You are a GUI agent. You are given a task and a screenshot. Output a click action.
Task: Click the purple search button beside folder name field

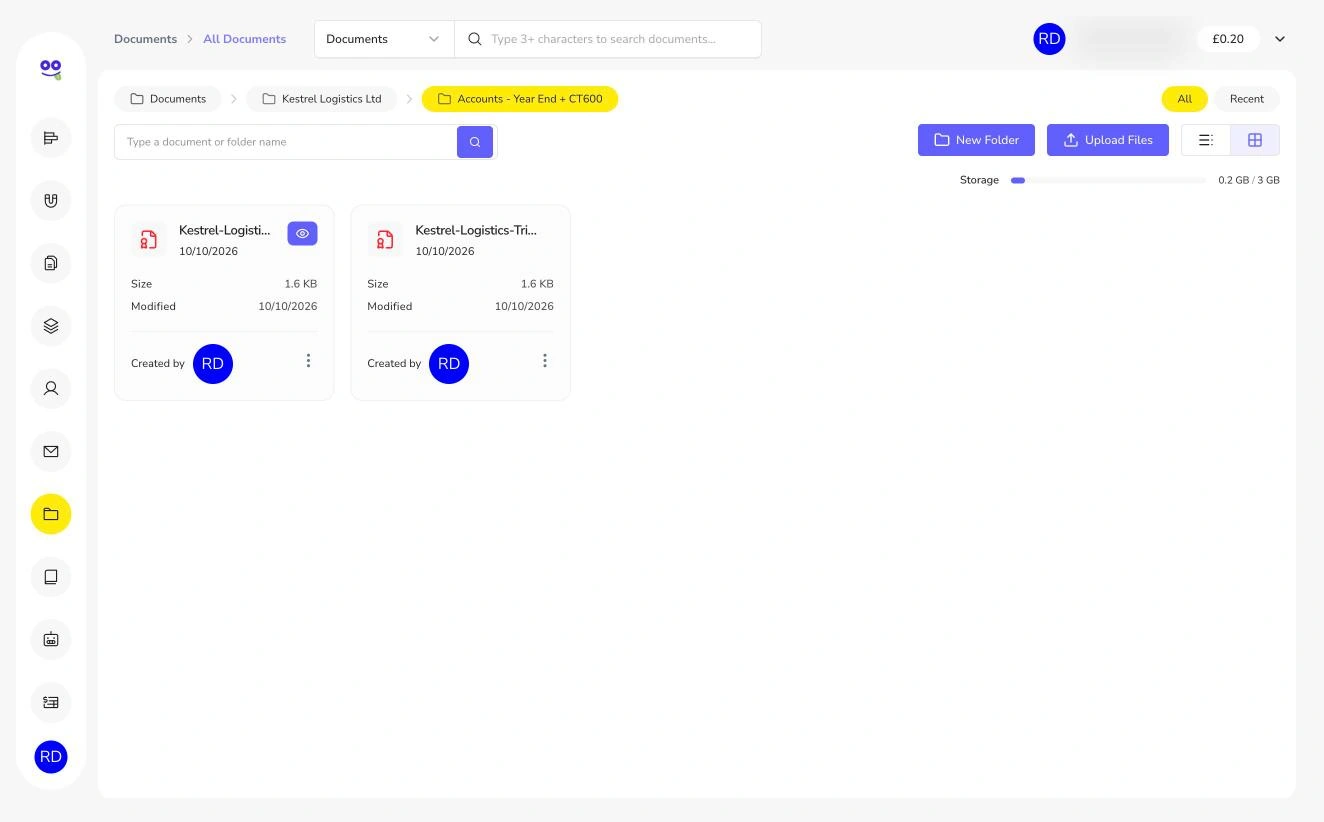pos(475,142)
